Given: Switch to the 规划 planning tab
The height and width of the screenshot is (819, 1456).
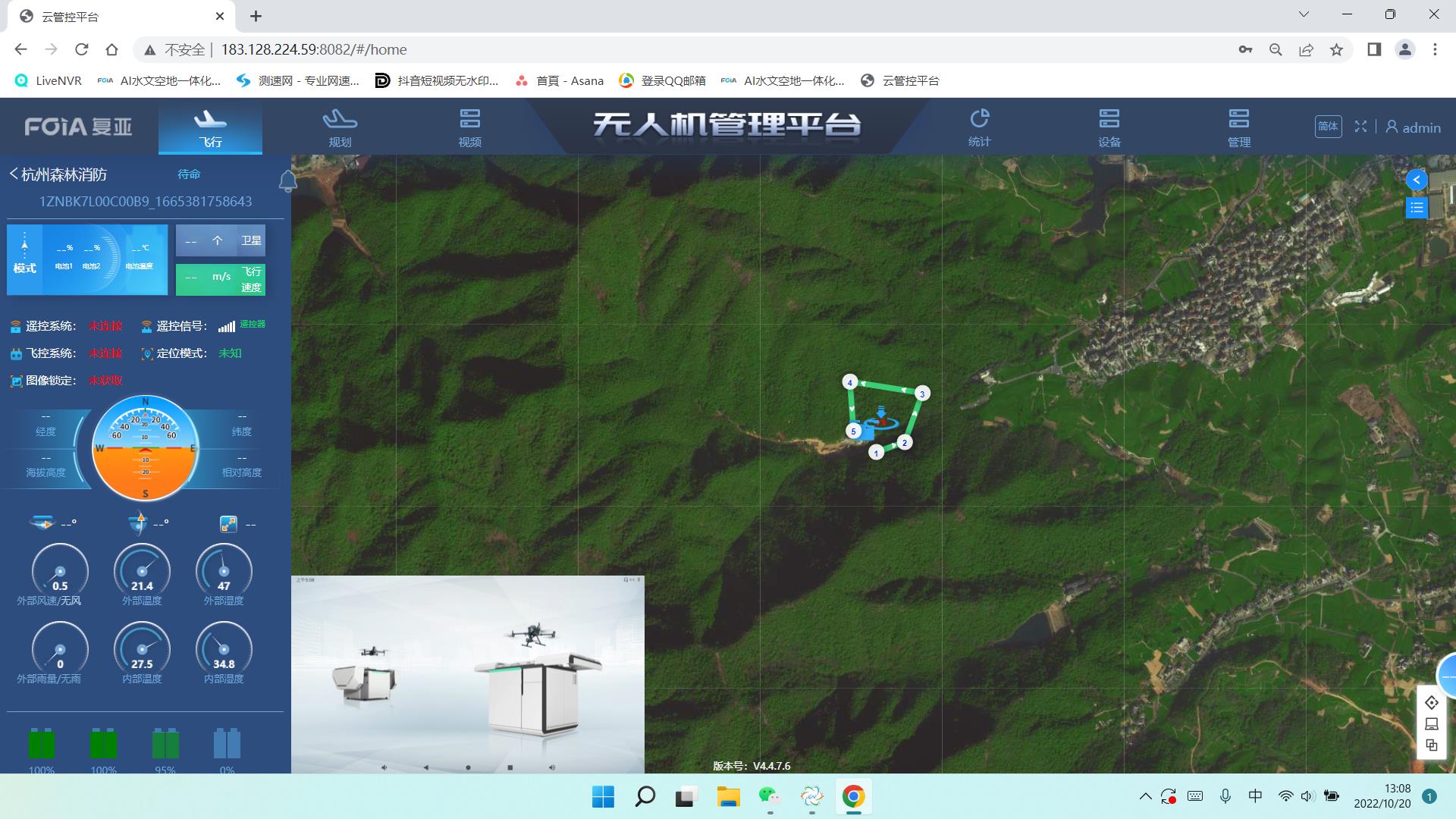Looking at the screenshot, I should [340, 127].
